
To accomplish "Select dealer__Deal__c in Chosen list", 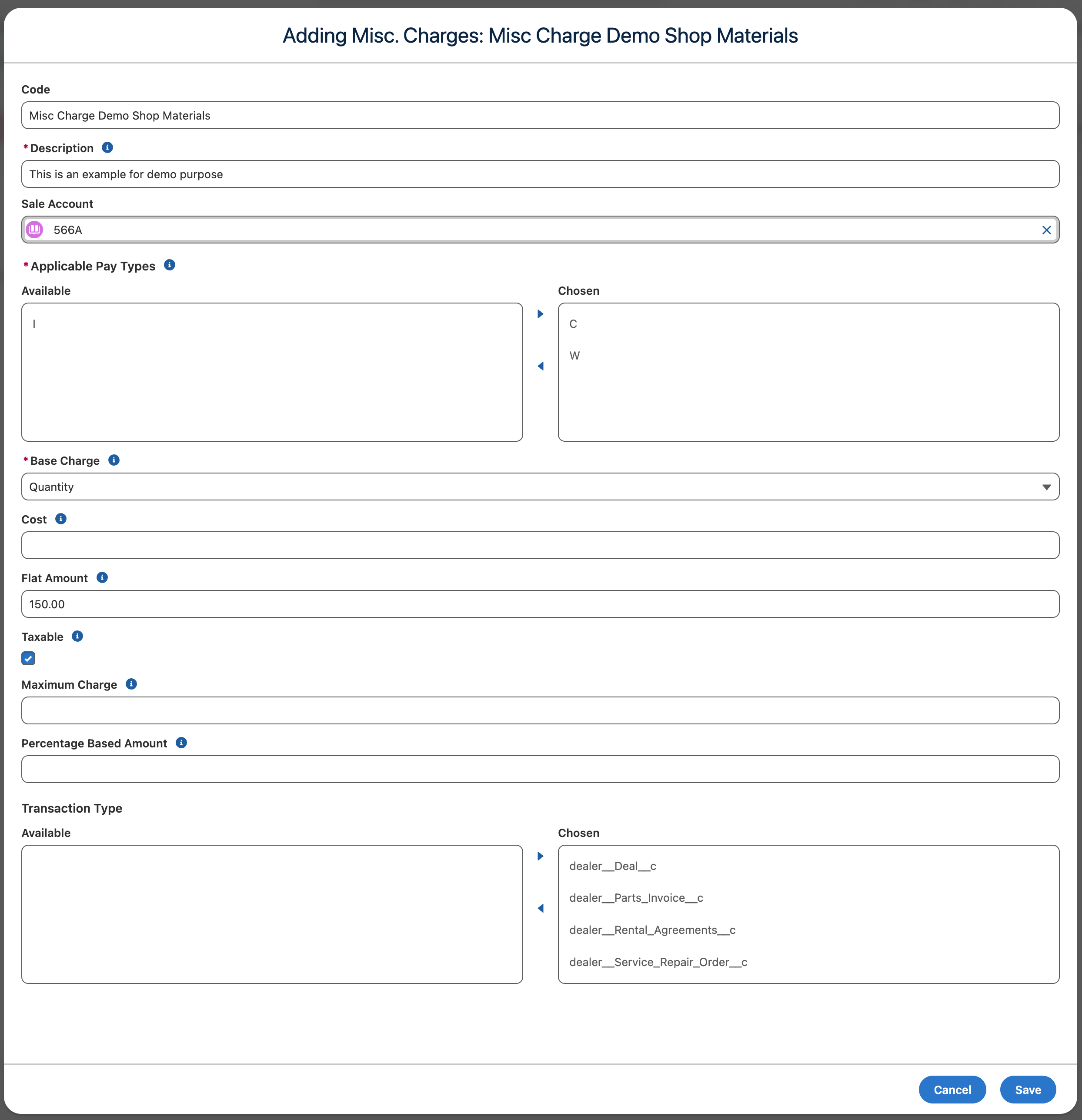I will [x=808, y=866].
